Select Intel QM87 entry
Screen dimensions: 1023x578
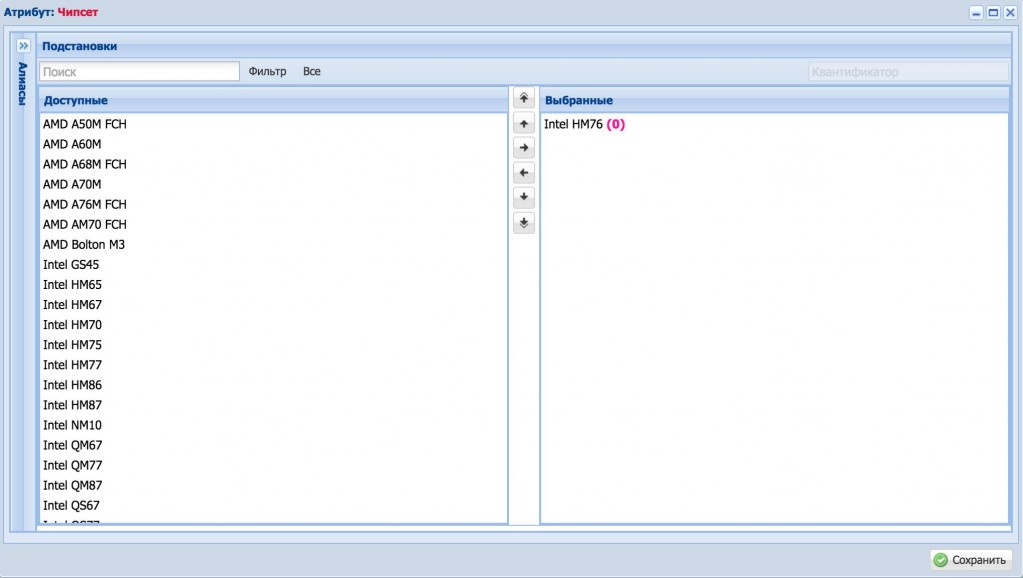coord(273,485)
